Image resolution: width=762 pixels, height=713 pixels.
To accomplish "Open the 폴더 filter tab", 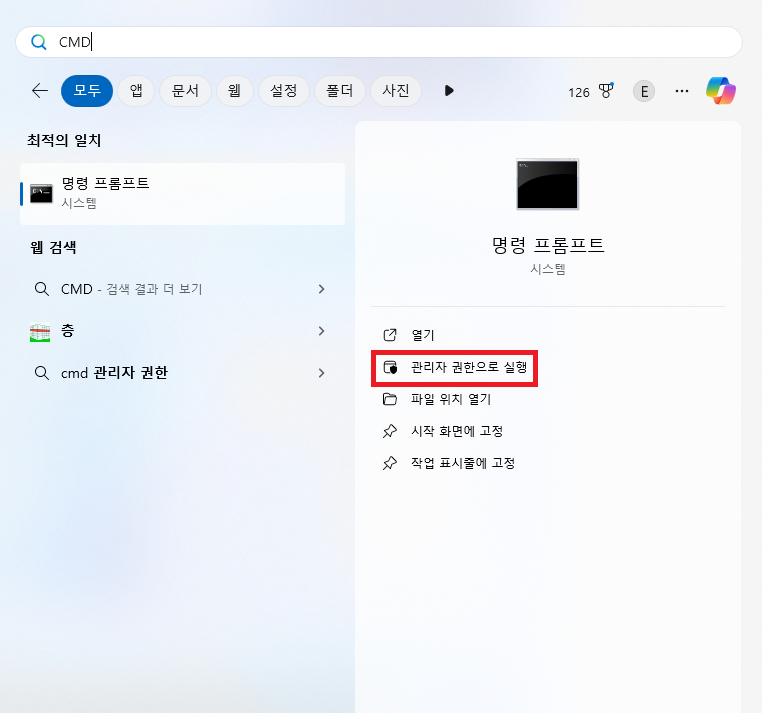I will [x=339, y=91].
